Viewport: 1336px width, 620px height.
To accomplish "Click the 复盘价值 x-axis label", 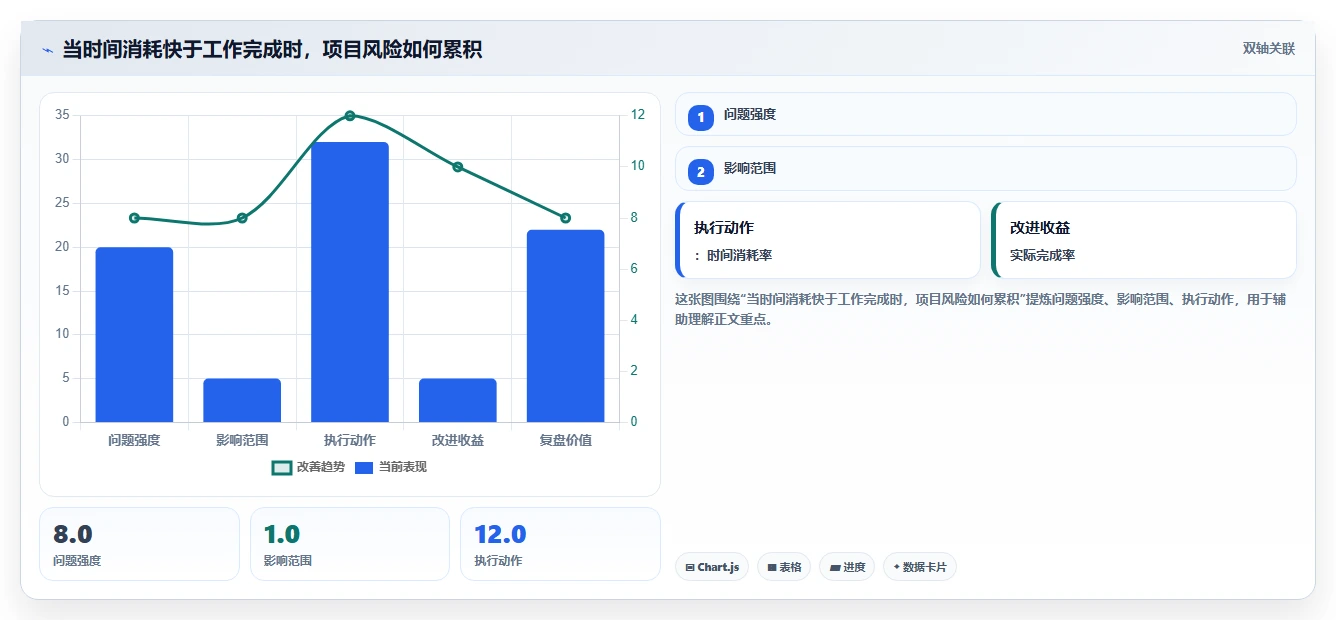I will [565, 440].
